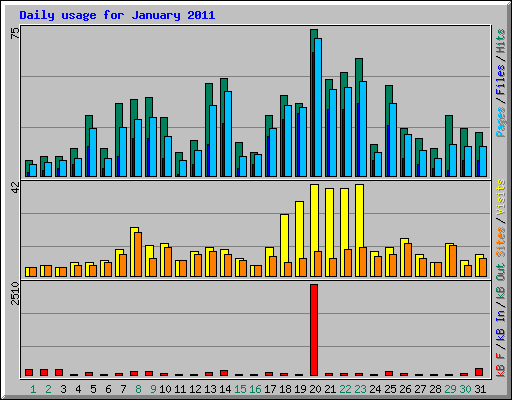Click the 'Hits' legend label
The image size is (512, 400).
pos(500,41)
